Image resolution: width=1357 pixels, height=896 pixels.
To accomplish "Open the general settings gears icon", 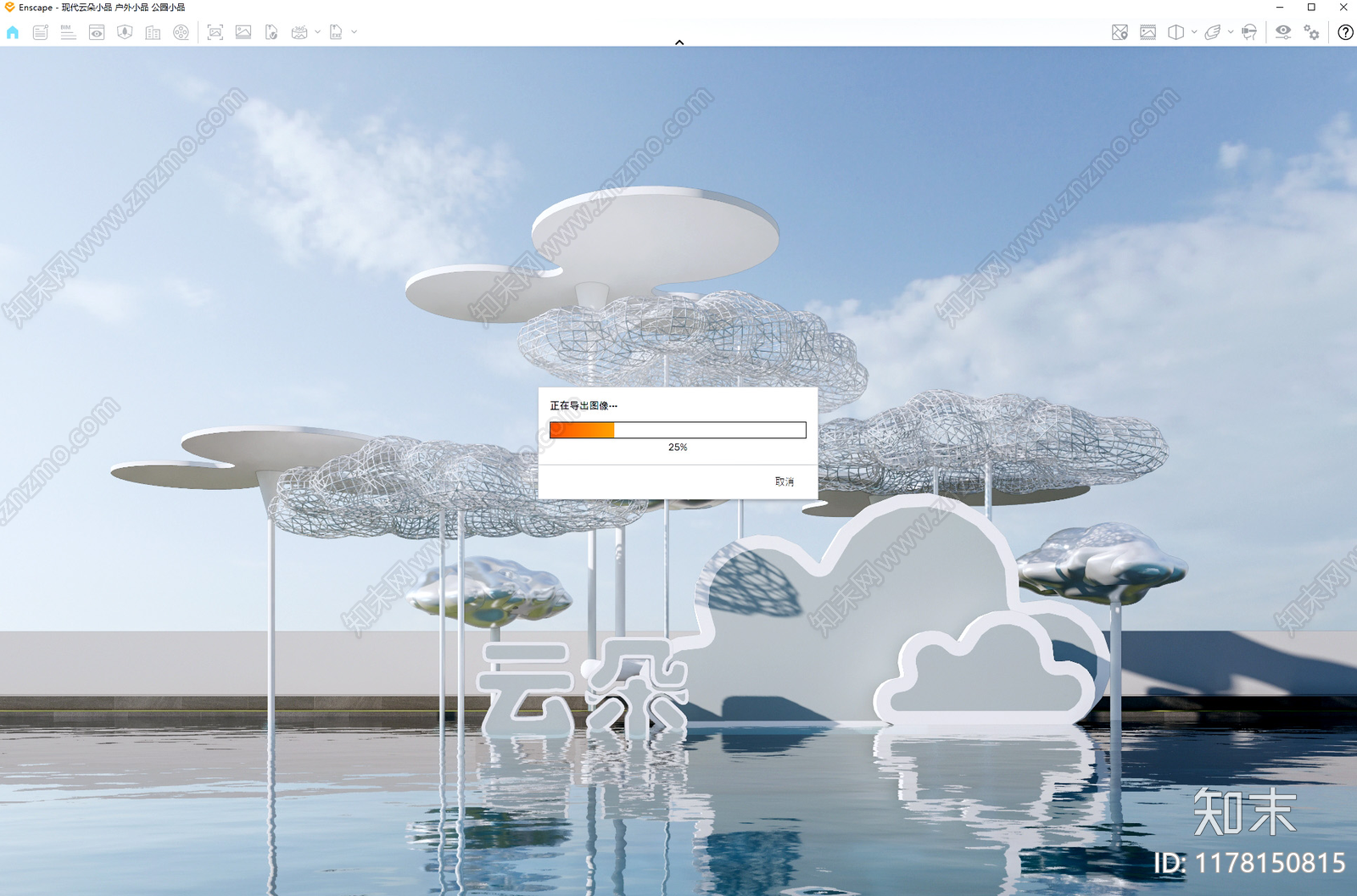I will (x=1311, y=32).
